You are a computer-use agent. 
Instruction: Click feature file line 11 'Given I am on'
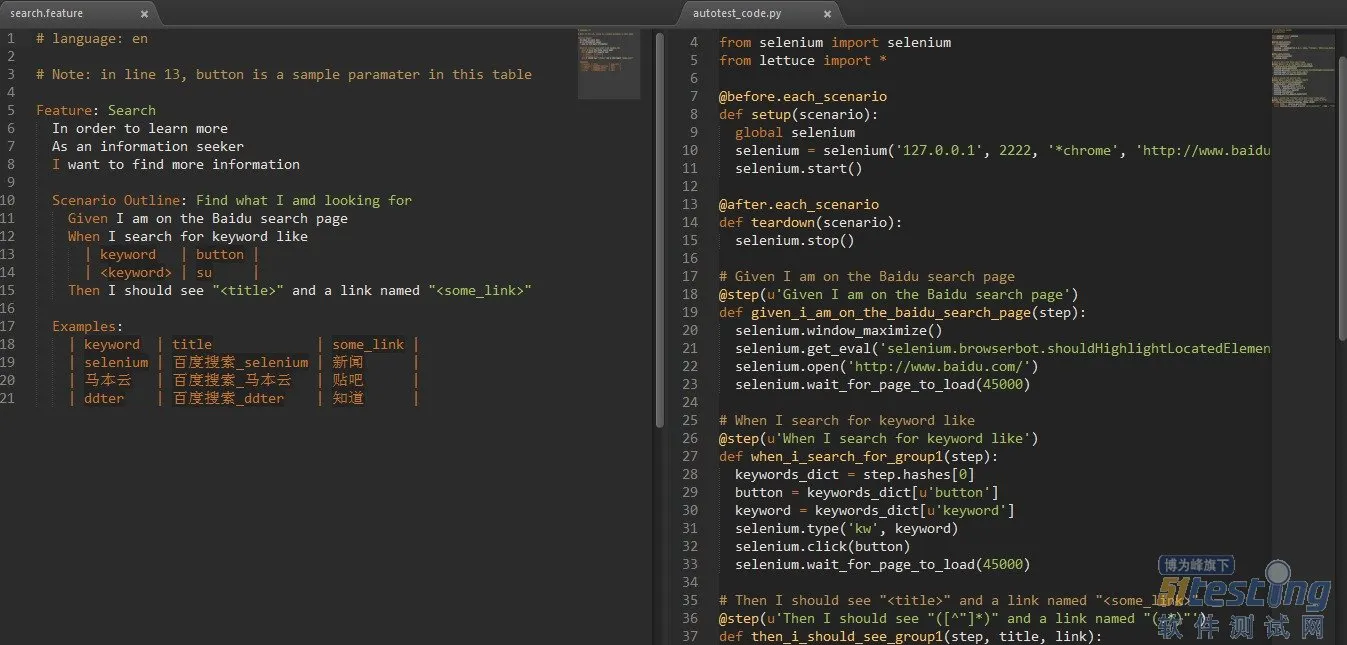point(208,218)
